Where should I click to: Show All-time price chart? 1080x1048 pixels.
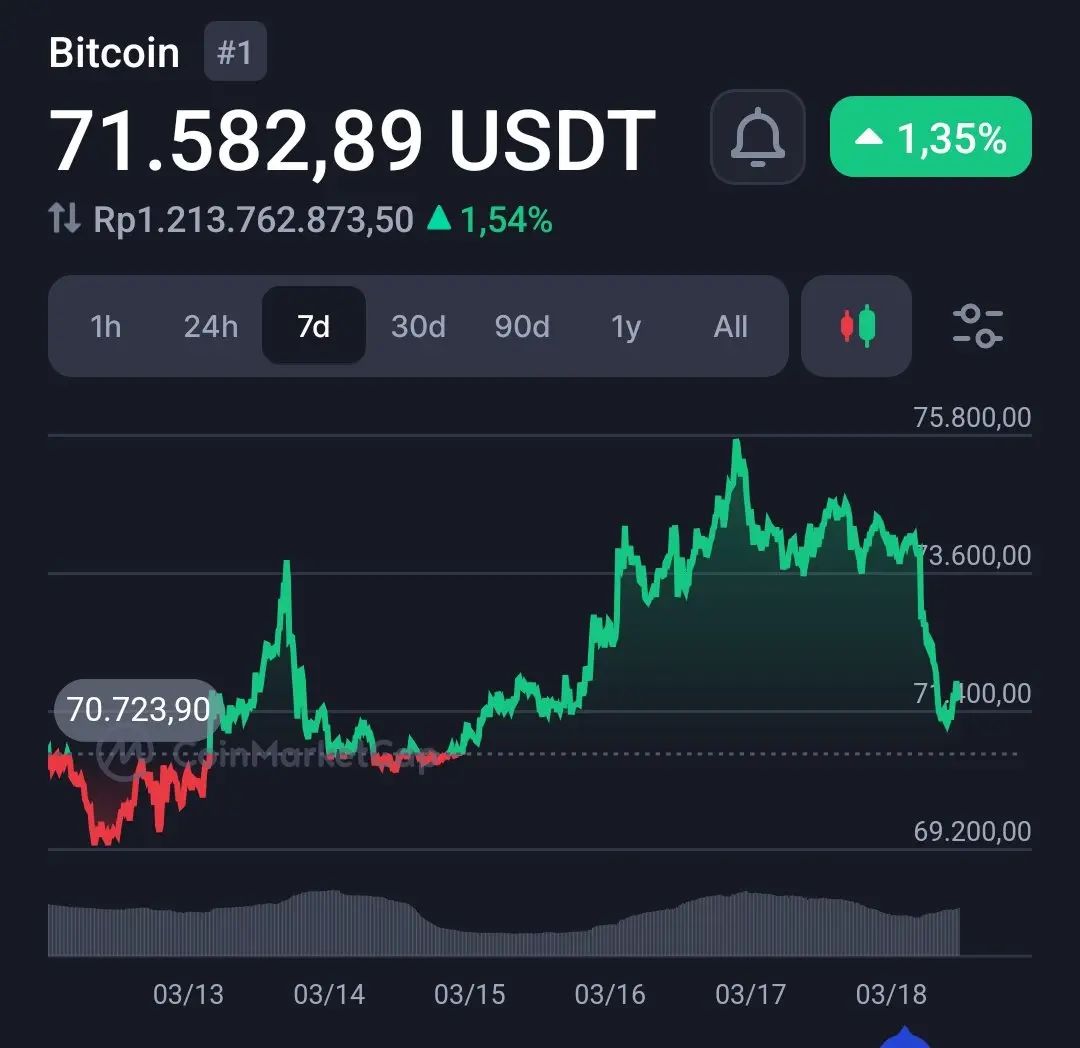[x=730, y=326]
